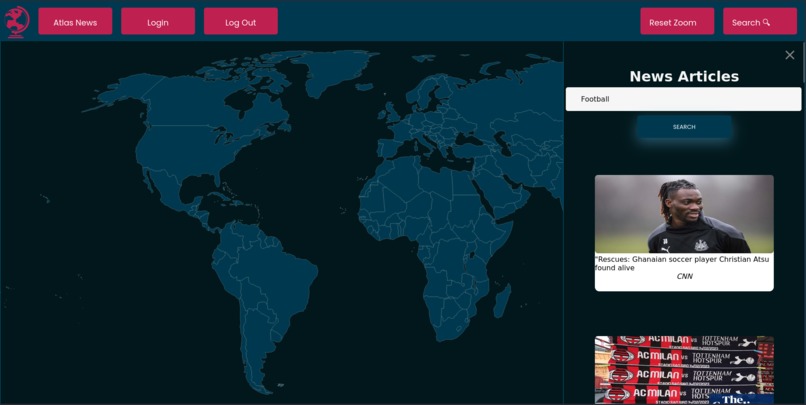The height and width of the screenshot is (405, 806).
Task: Open the Atlas News home button
Action: pyautogui.click(x=75, y=21)
